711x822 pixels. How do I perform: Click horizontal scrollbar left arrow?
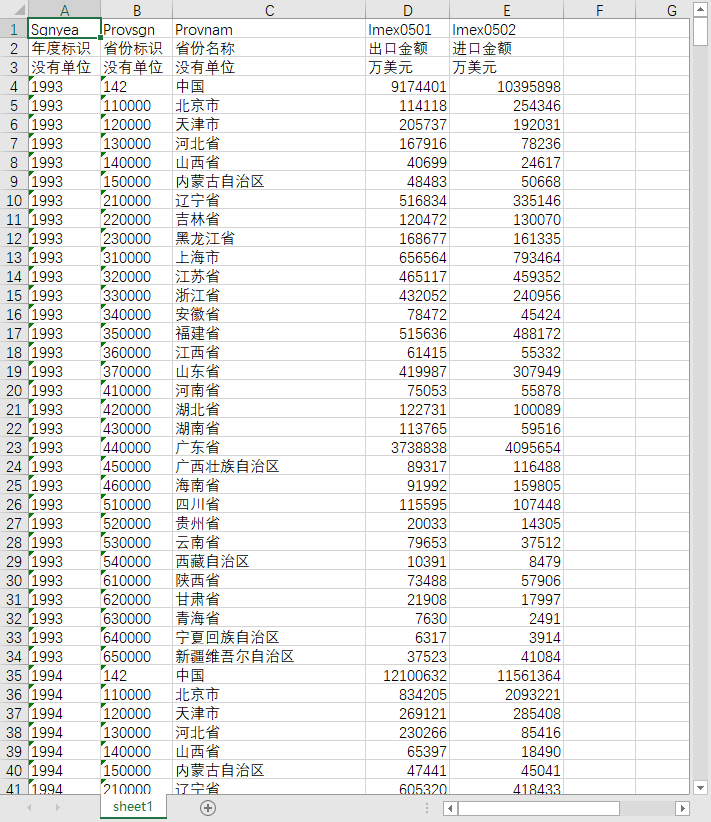(x=450, y=808)
